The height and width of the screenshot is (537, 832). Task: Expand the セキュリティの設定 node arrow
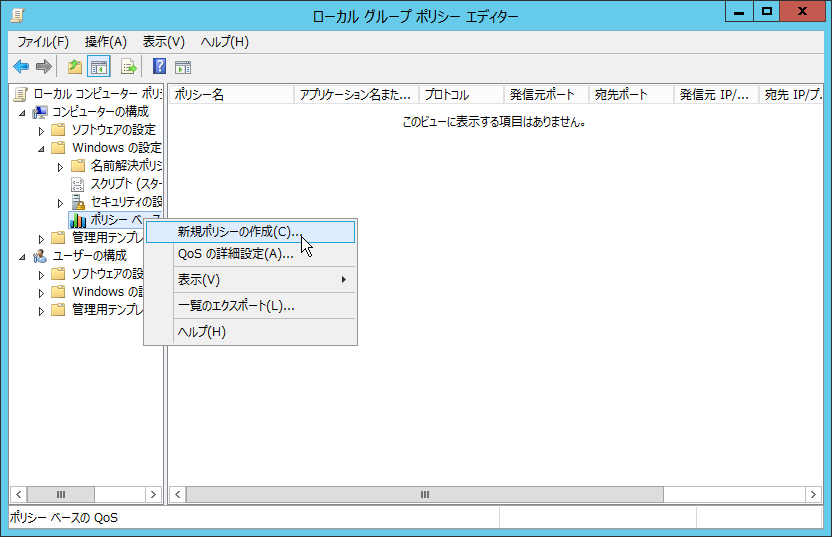[x=60, y=203]
